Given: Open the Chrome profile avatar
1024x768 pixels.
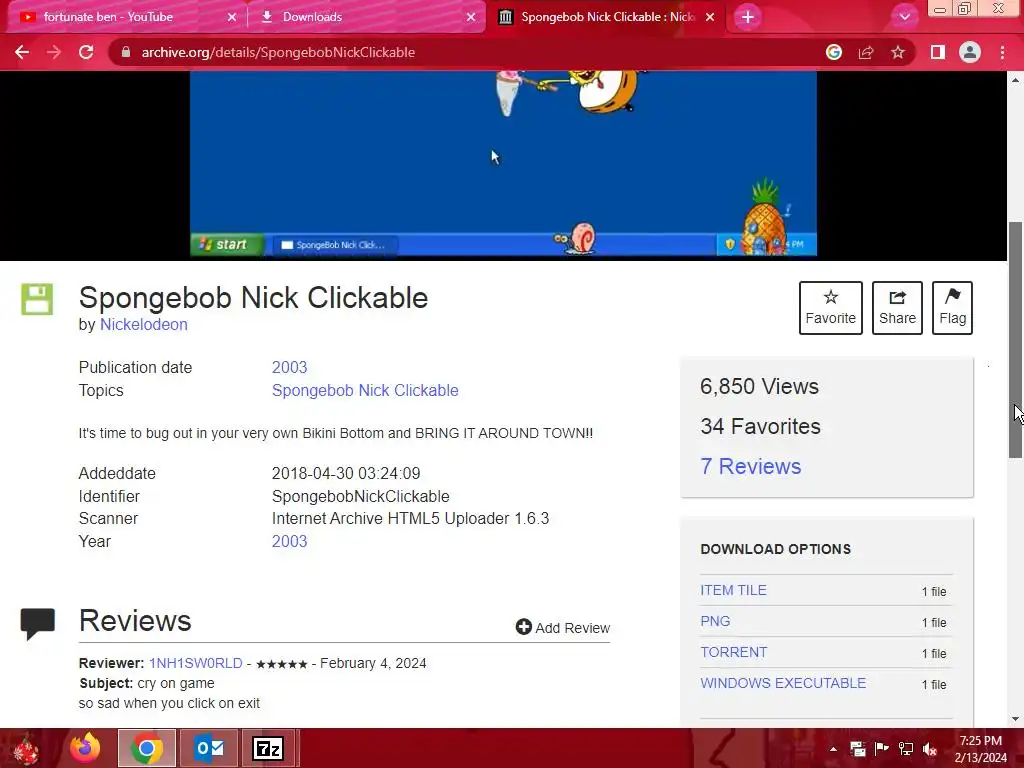Looking at the screenshot, I should coord(970,52).
